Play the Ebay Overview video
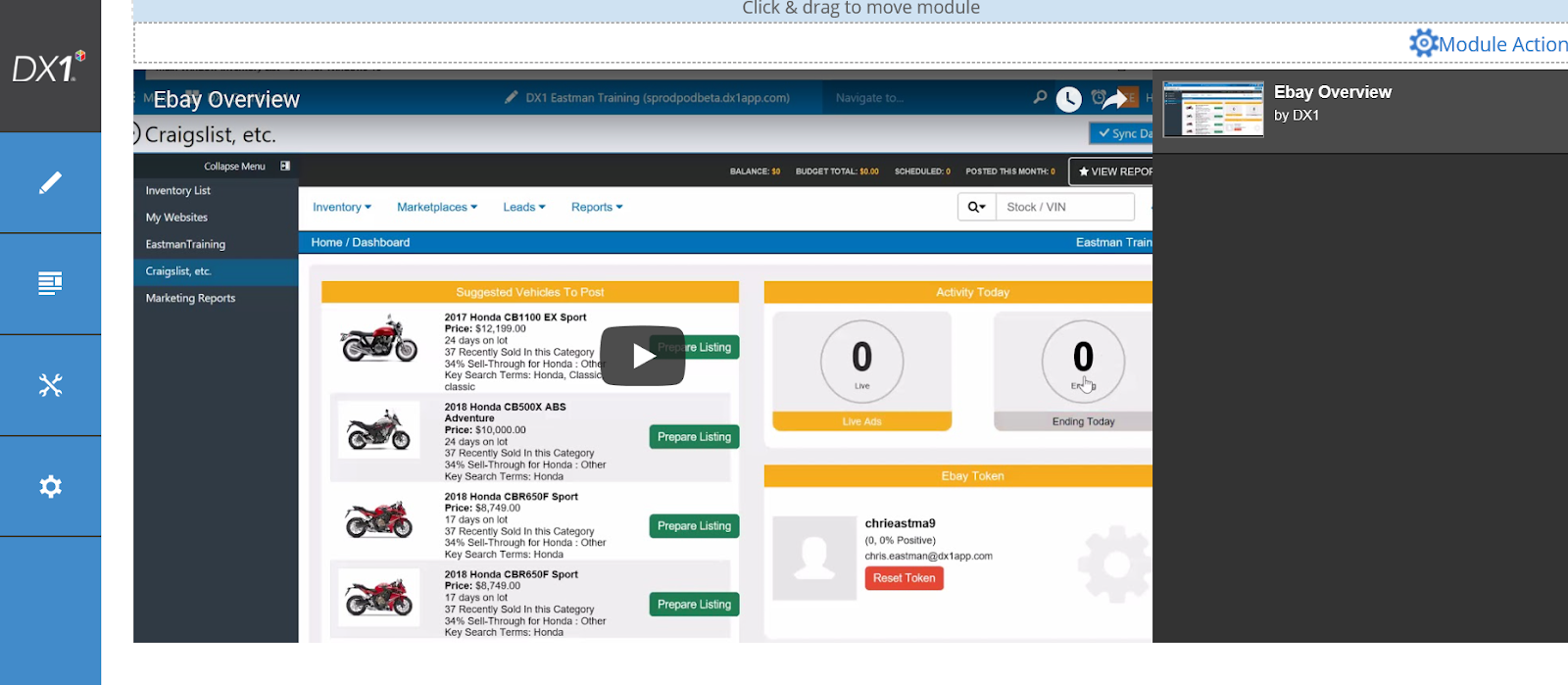This screenshot has width=1568, height=685. click(x=643, y=356)
